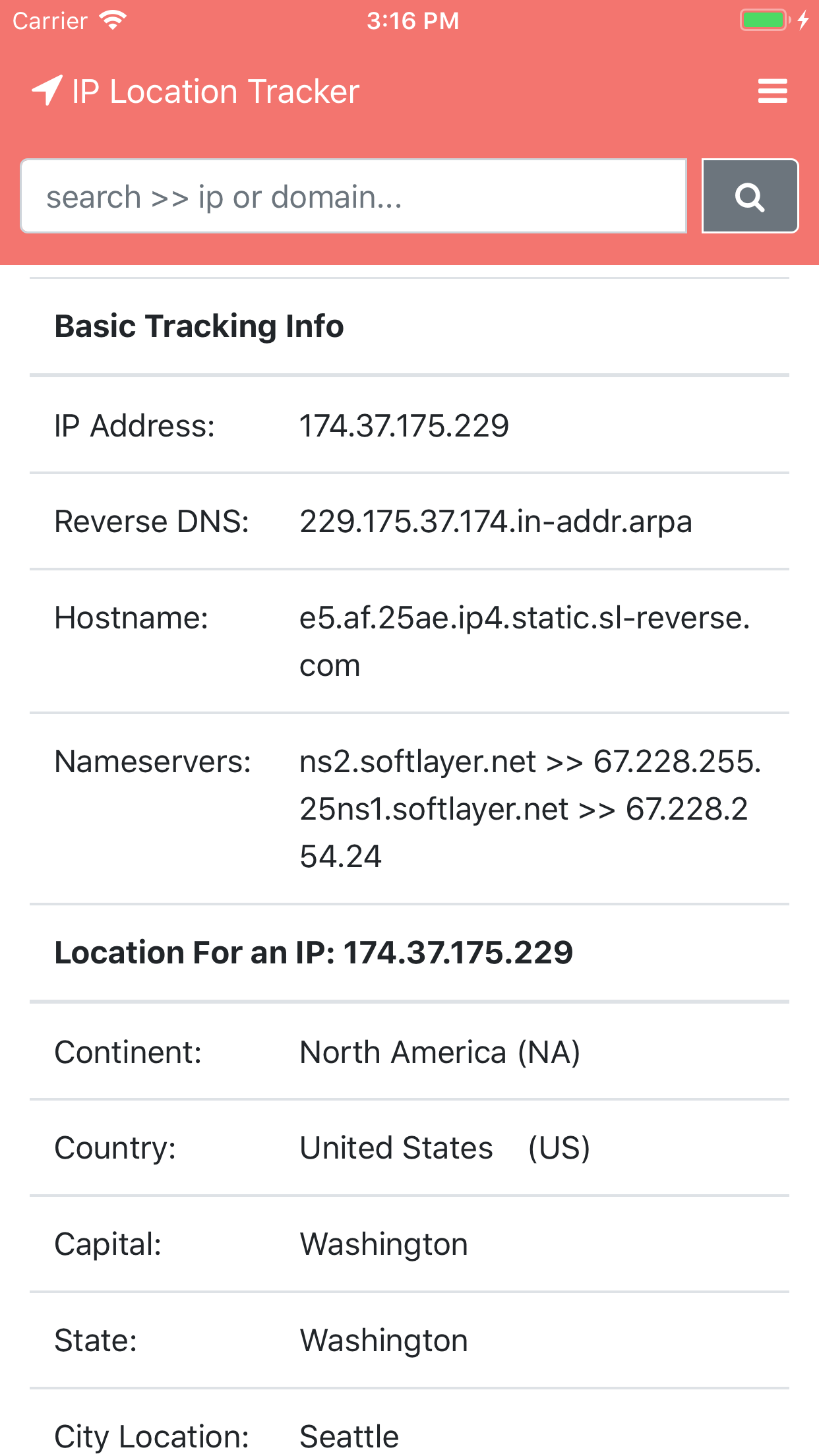Click the City Location row showing Seattle
The height and width of the screenshot is (1456, 819).
[x=348, y=1436]
